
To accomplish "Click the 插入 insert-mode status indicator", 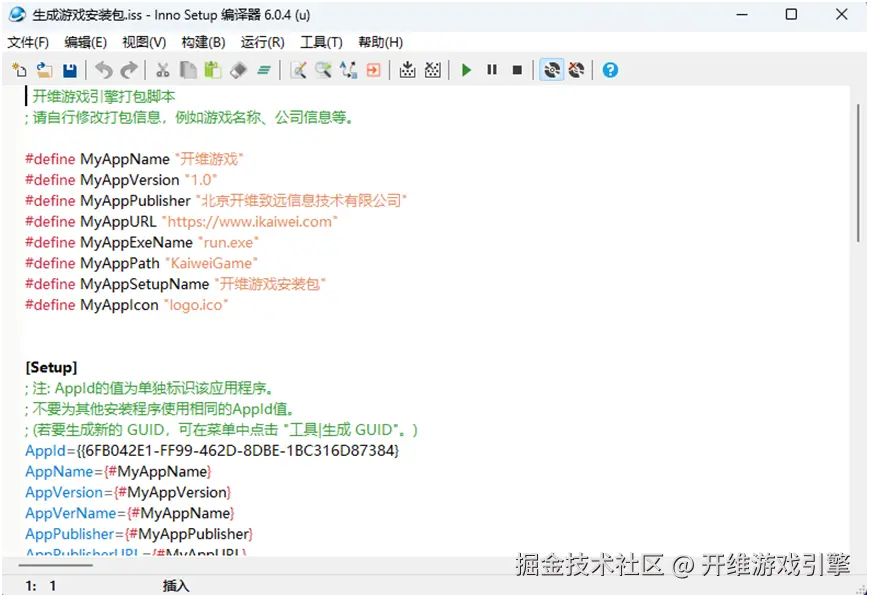I will point(176,586).
